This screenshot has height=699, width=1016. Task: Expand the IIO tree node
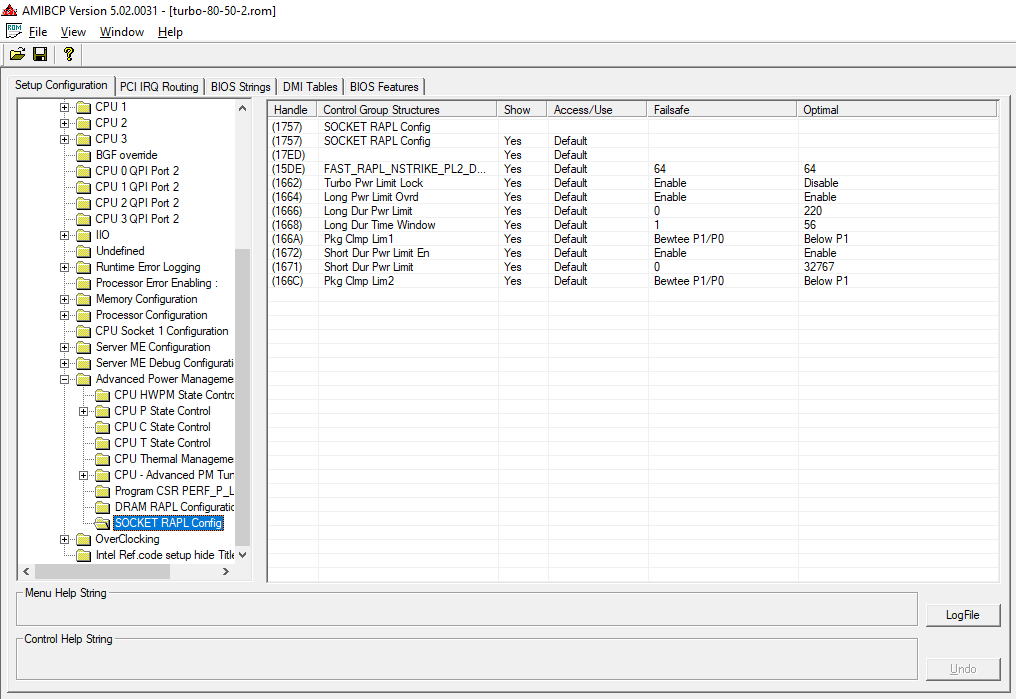tap(64, 235)
